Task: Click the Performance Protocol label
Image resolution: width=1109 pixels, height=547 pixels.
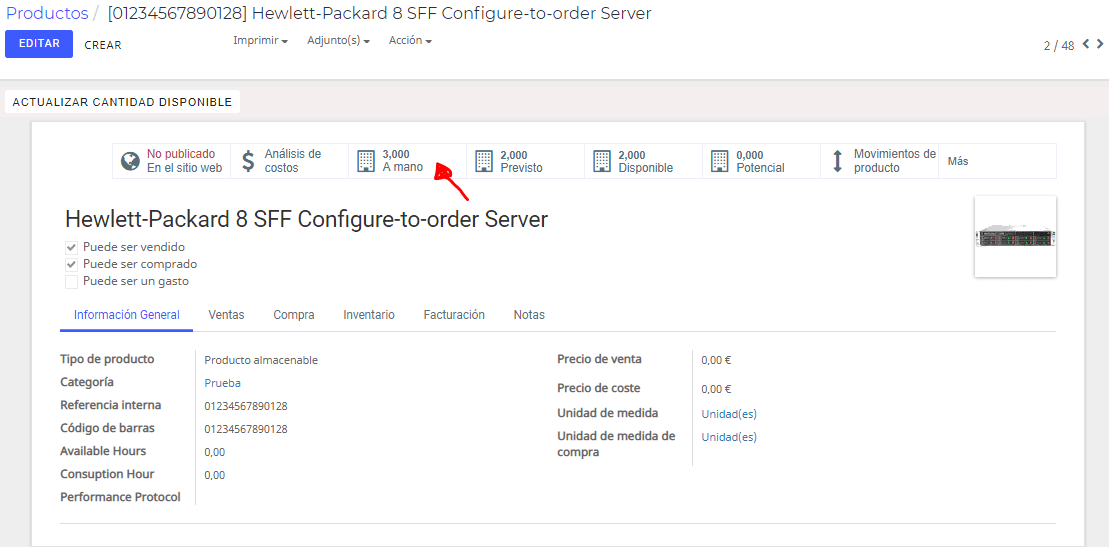Action: coord(120,497)
